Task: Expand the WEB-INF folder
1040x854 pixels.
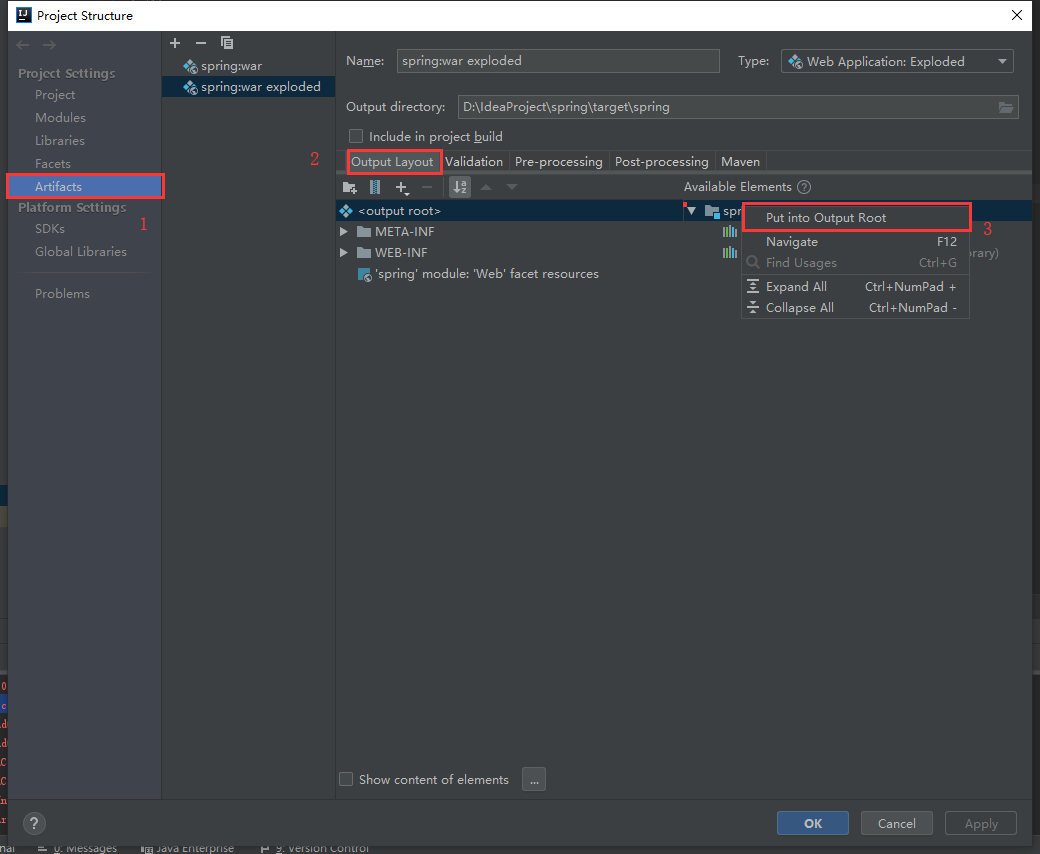Action: point(344,253)
